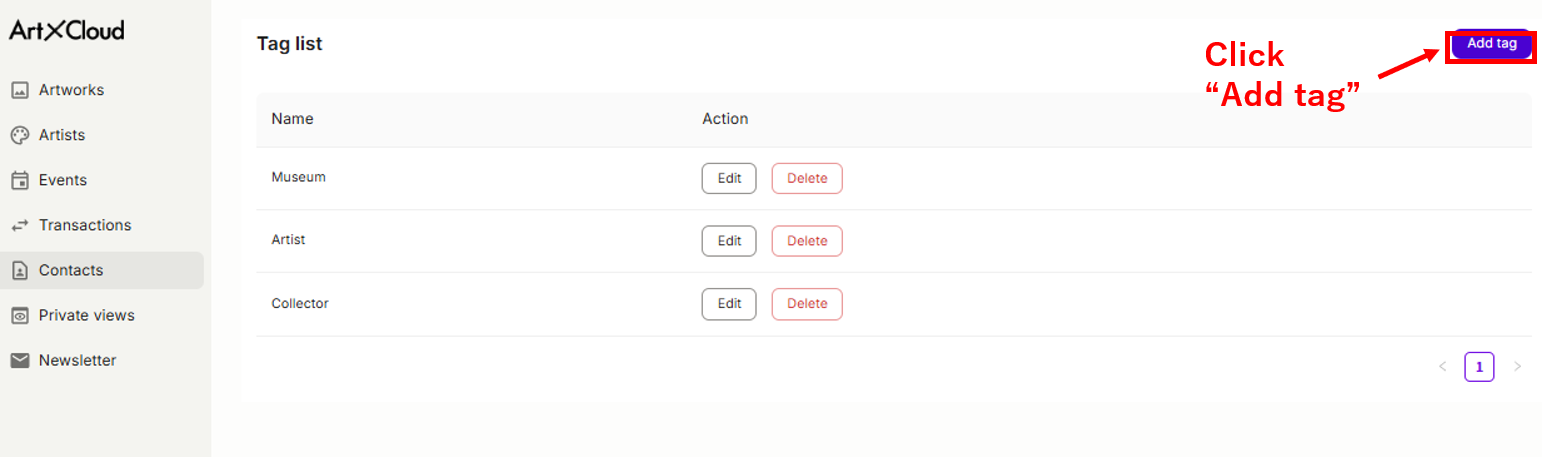Viewport: 1567px width, 457px height.
Task: Click the Private views eye icon
Action: (x=19, y=315)
